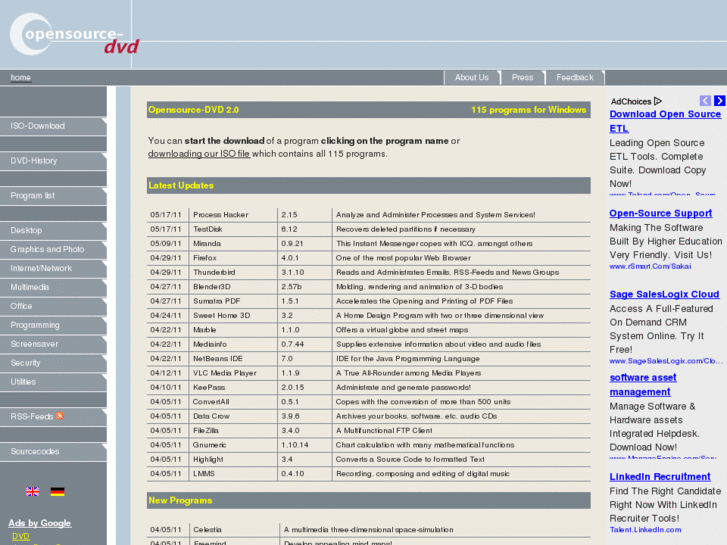The width and height of the screenshot is (727, 545).
Task: Select the Programming category
Action: [53, 325]
